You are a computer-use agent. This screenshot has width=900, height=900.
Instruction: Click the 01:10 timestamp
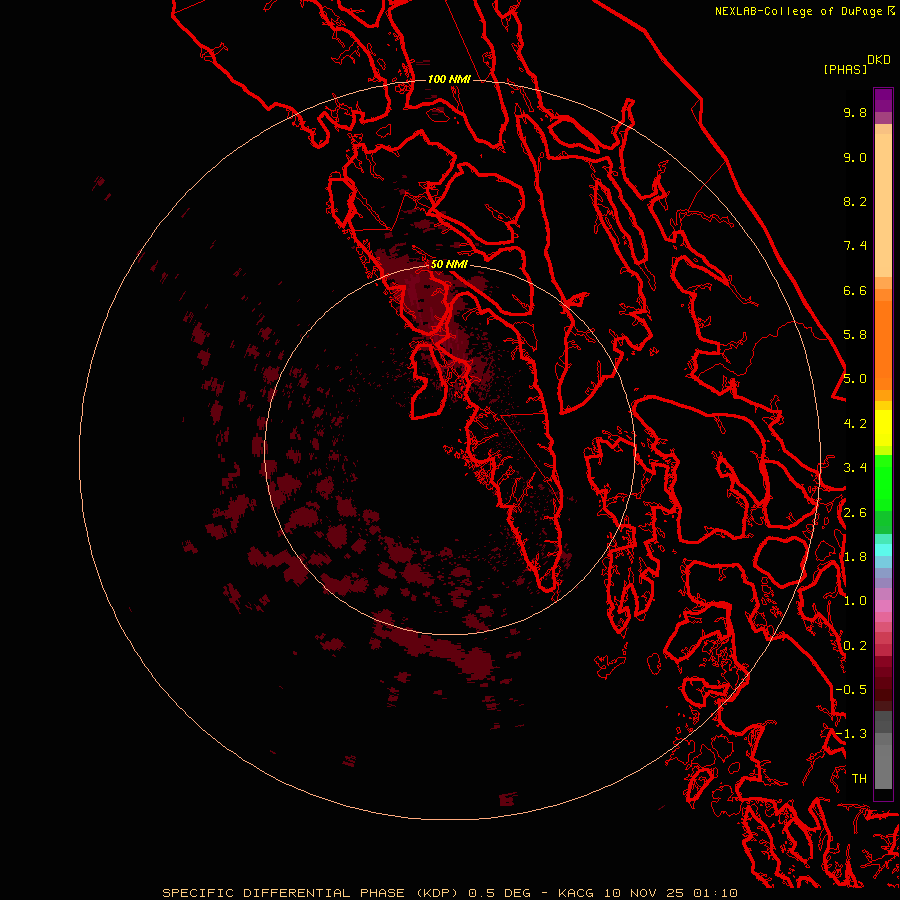[x=715, y=893]
